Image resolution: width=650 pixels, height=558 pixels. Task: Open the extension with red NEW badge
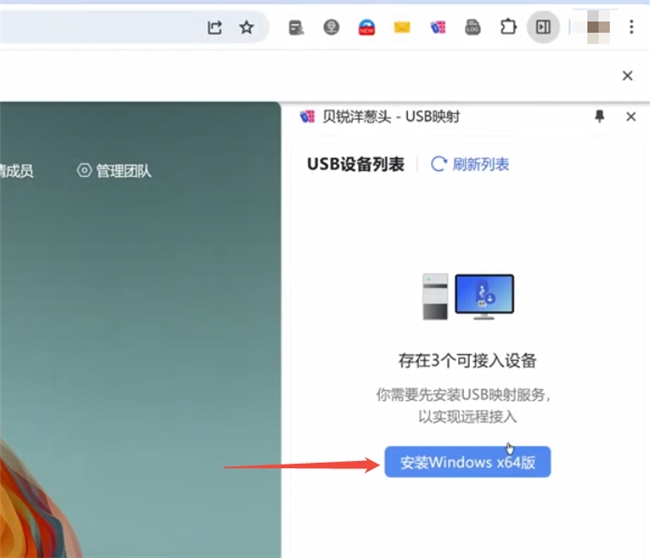click(x=367, y=28)
